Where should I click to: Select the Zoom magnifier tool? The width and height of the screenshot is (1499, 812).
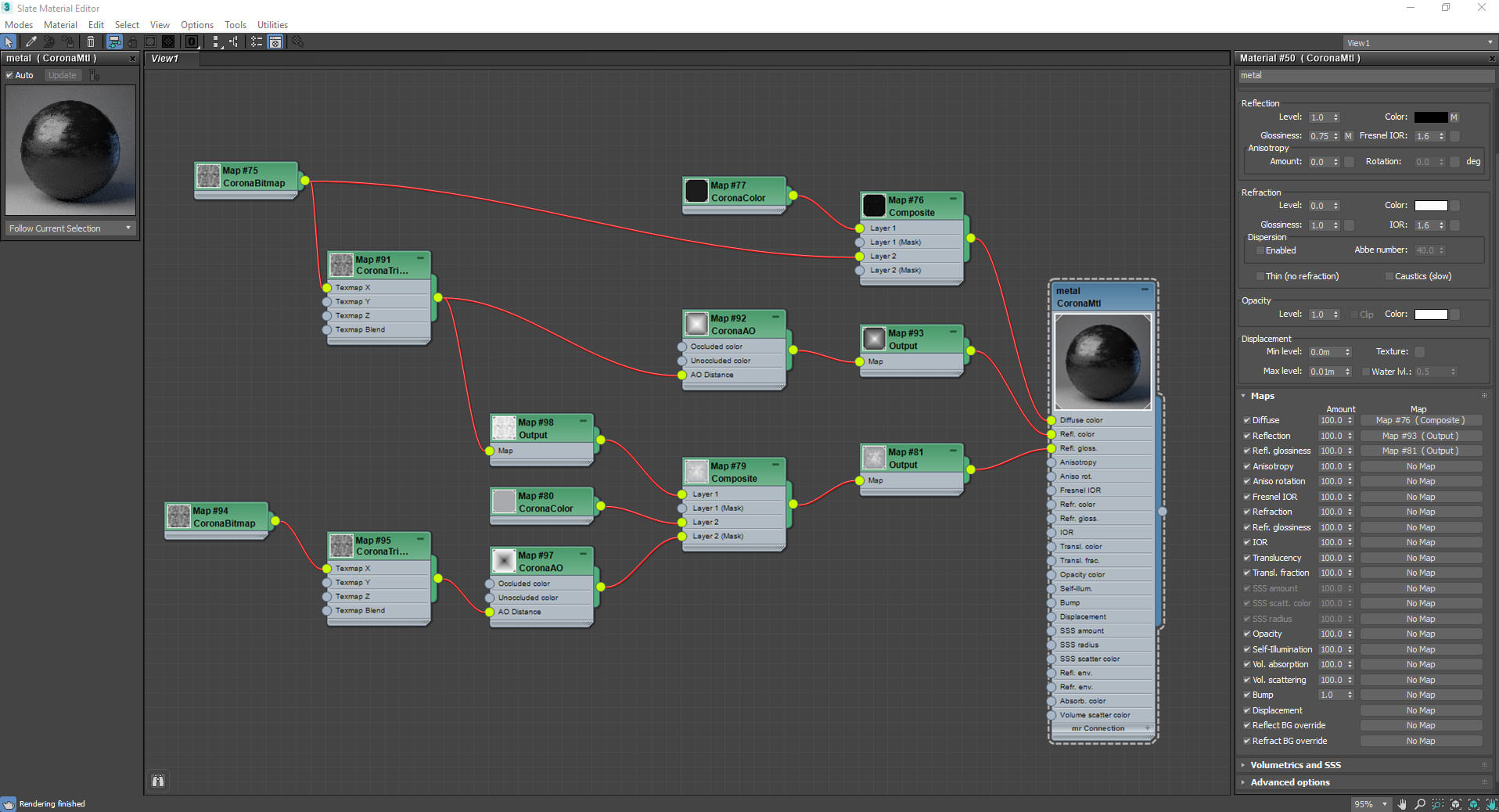1419,804
